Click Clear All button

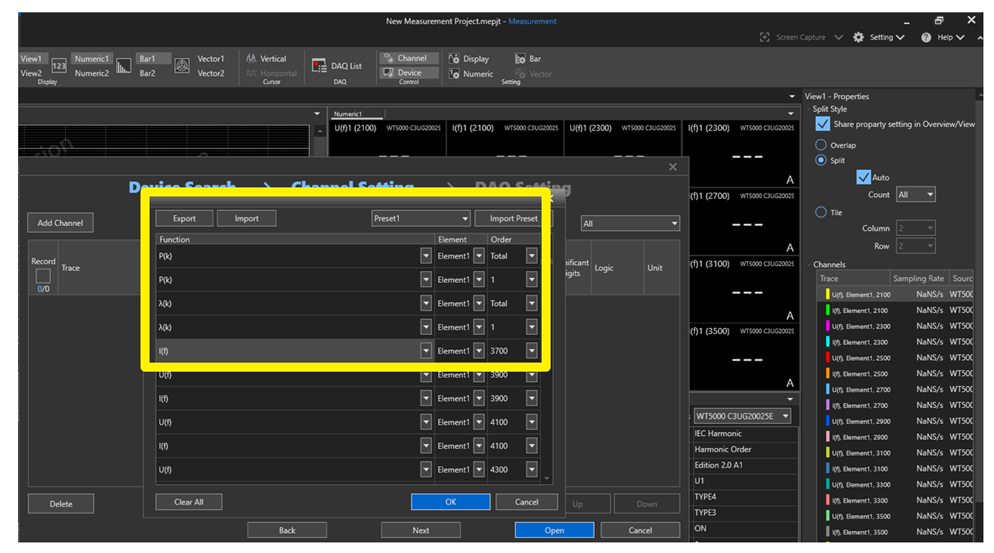(x=189, y=502)
